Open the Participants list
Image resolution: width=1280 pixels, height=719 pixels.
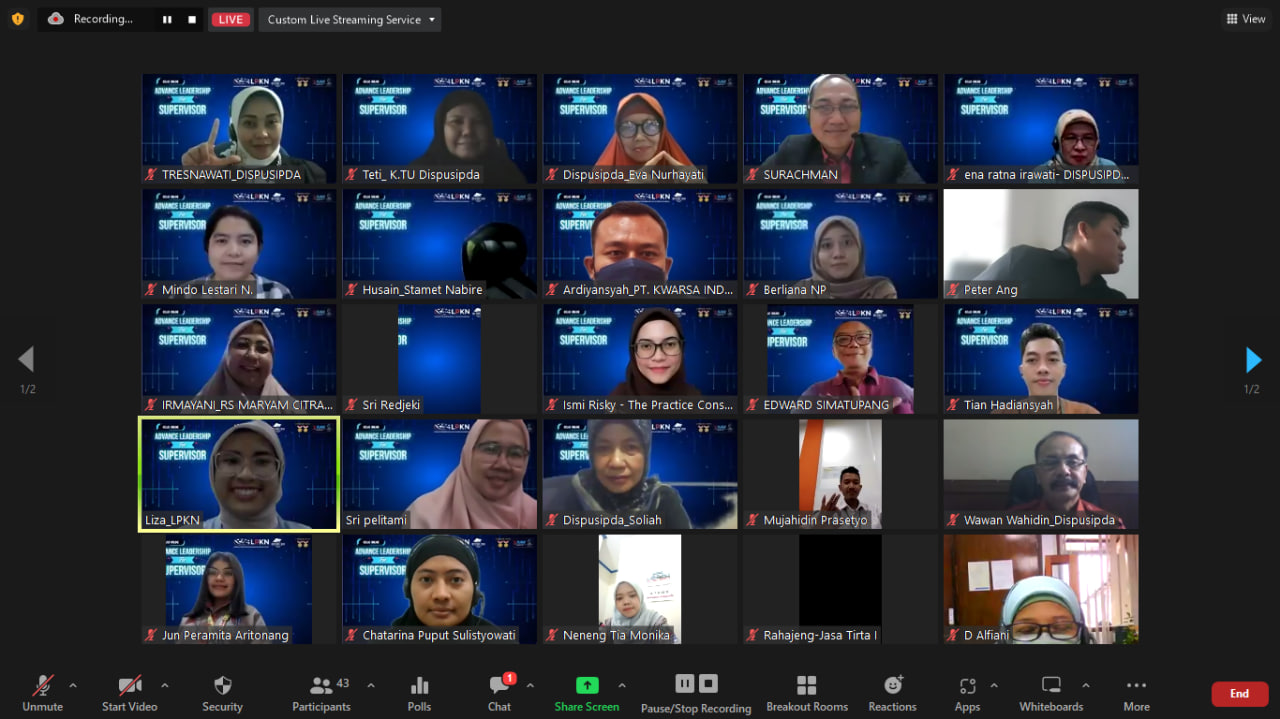(x=321, y=693)
